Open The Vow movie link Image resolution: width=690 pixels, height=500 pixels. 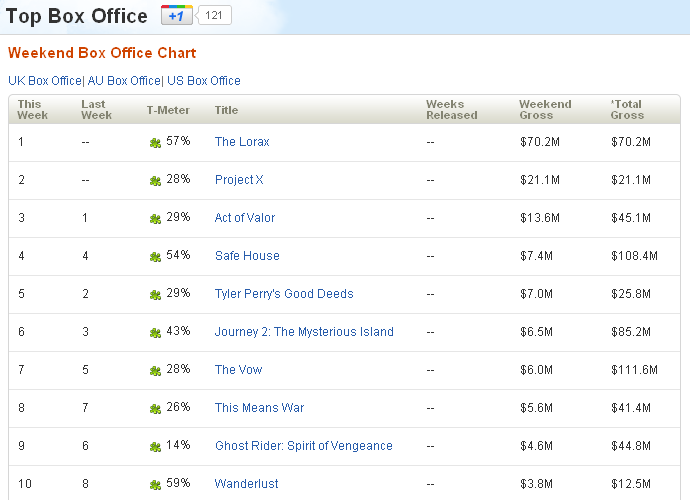[x=239, y=370]
